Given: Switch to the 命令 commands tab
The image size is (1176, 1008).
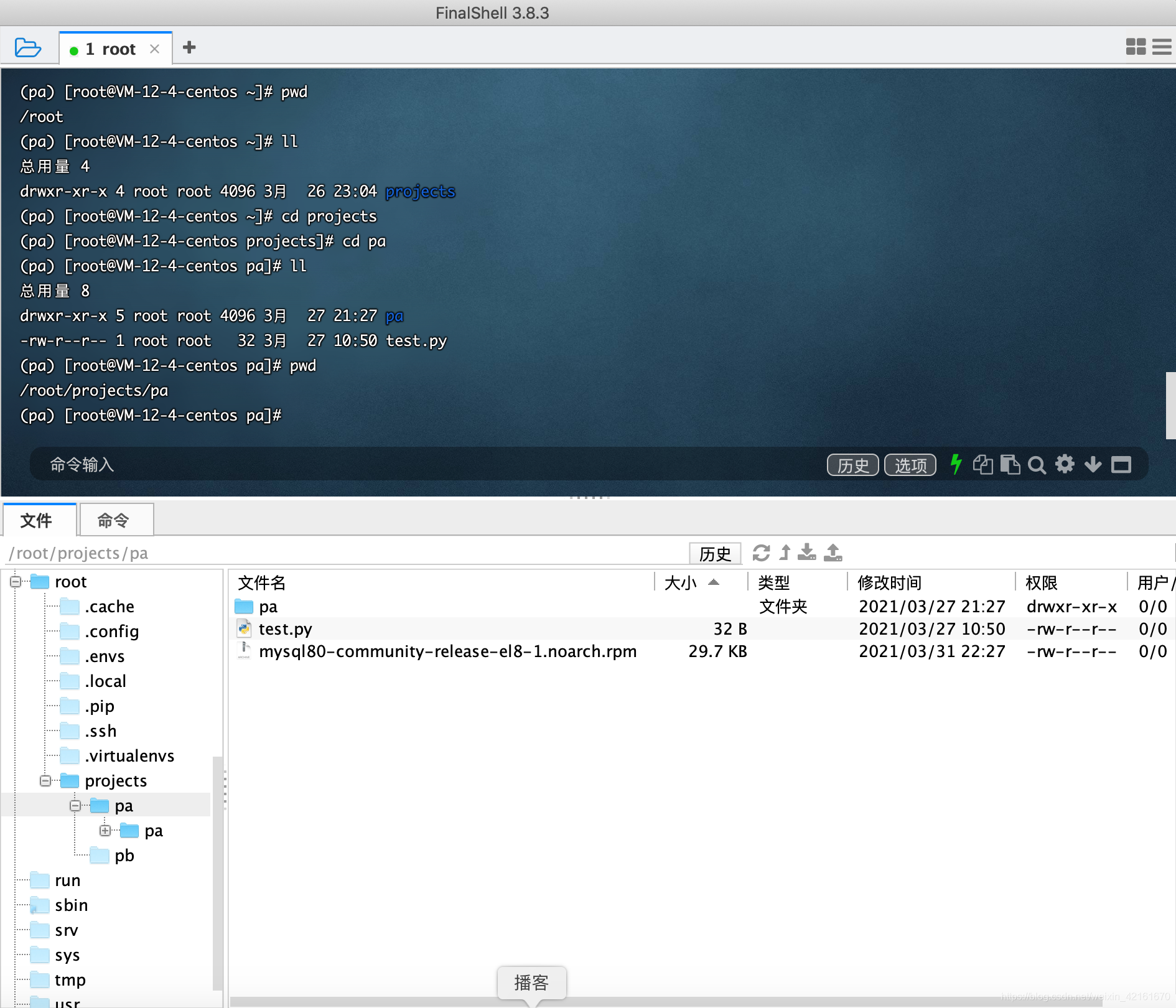Looking at the screenshot, I should [x=116, y=520].
